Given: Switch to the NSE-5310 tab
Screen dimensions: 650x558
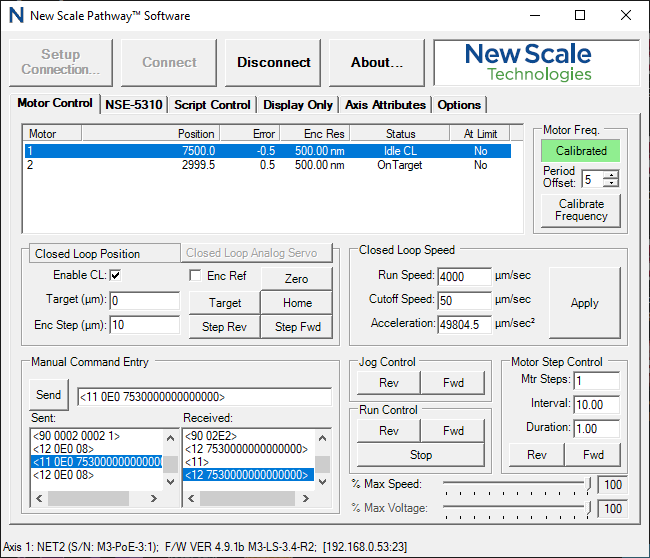Looking at the screenshot, I should click(134, 105).
